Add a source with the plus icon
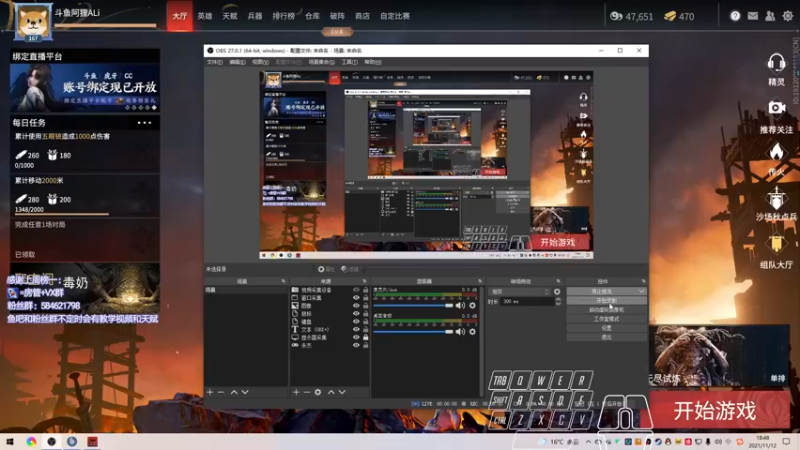Viewport: 800px width, 450px height. [296, 392]
